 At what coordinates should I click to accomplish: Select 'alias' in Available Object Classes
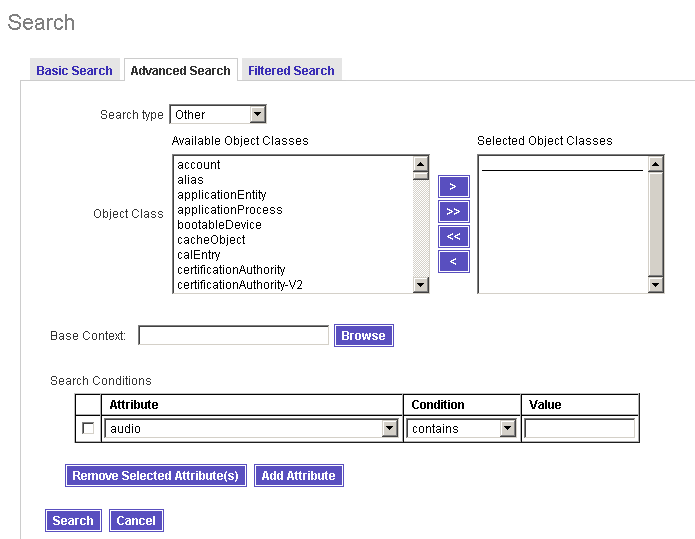pyautogui.click(x=293, y=180)
